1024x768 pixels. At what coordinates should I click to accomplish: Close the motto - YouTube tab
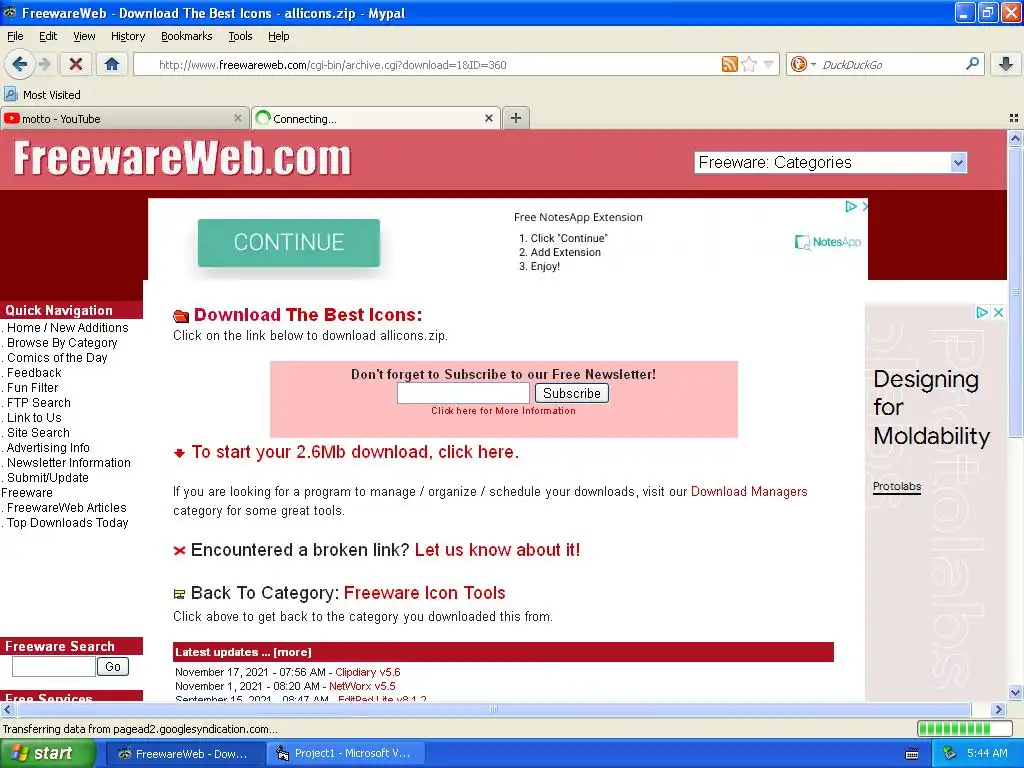pos(238,118)
